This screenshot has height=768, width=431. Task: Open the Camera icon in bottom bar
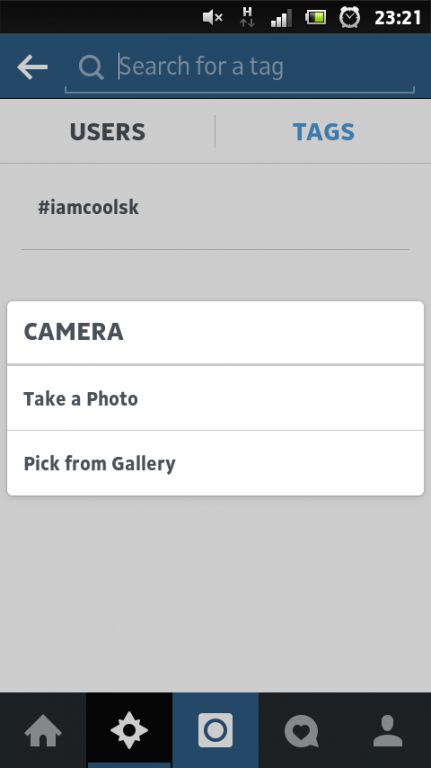pos(216,730)
